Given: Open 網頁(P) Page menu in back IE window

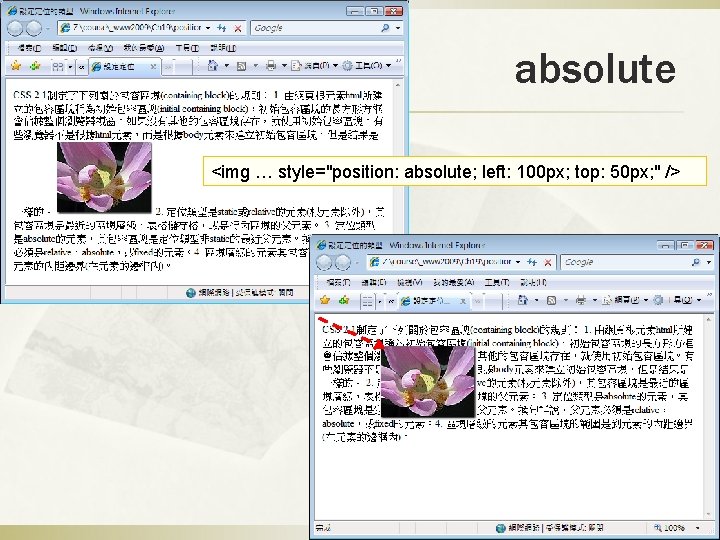Looking at the screenshot, I should 315,66.
